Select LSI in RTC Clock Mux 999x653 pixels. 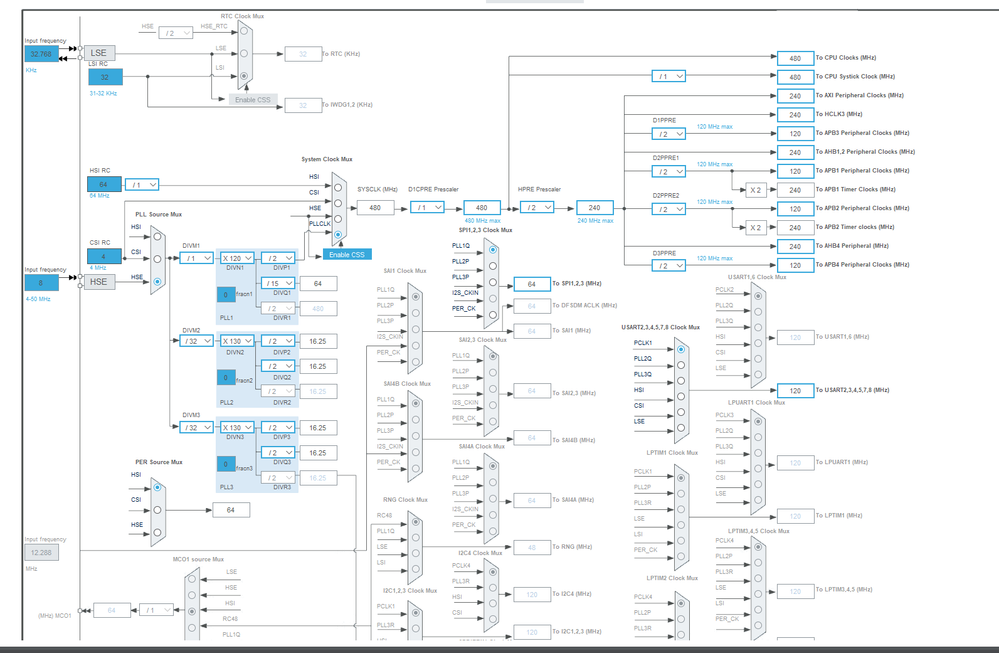pos(243,76)
